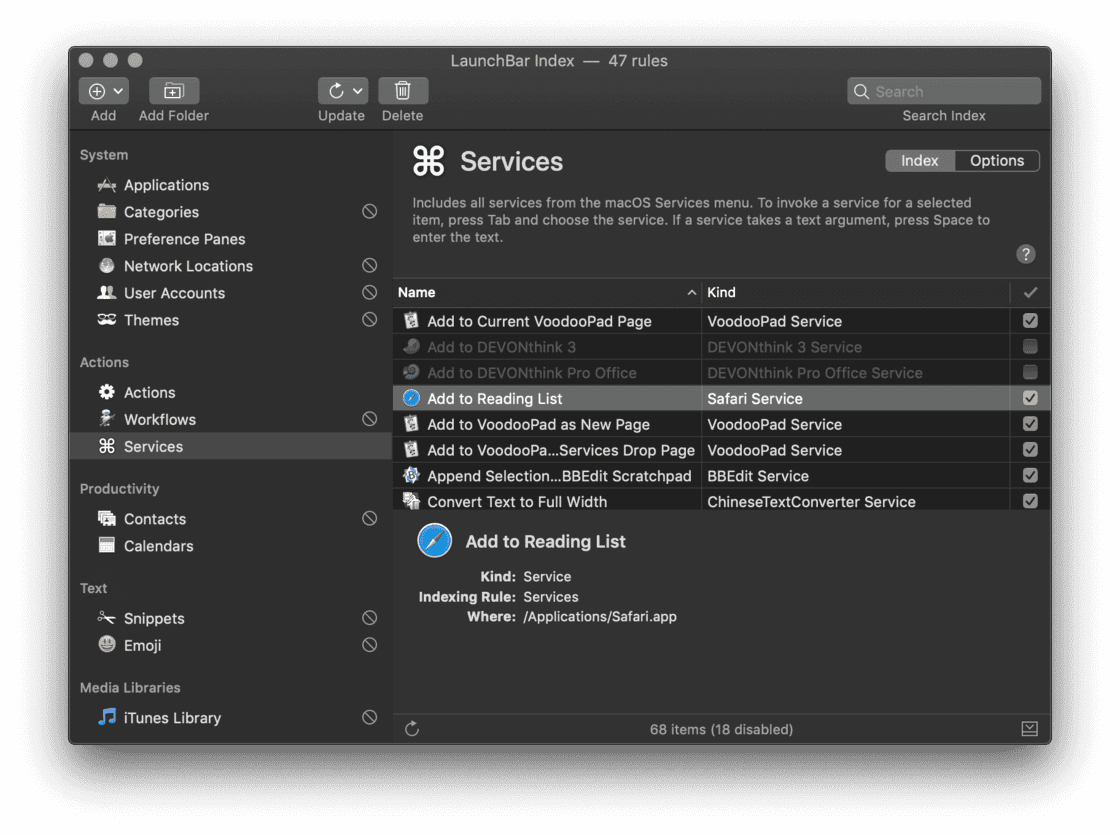Image resolution: width=1120 pixels, height=835 pixels.
Task: Select Calendars icon in sidebar
Action: pos(107,545)
